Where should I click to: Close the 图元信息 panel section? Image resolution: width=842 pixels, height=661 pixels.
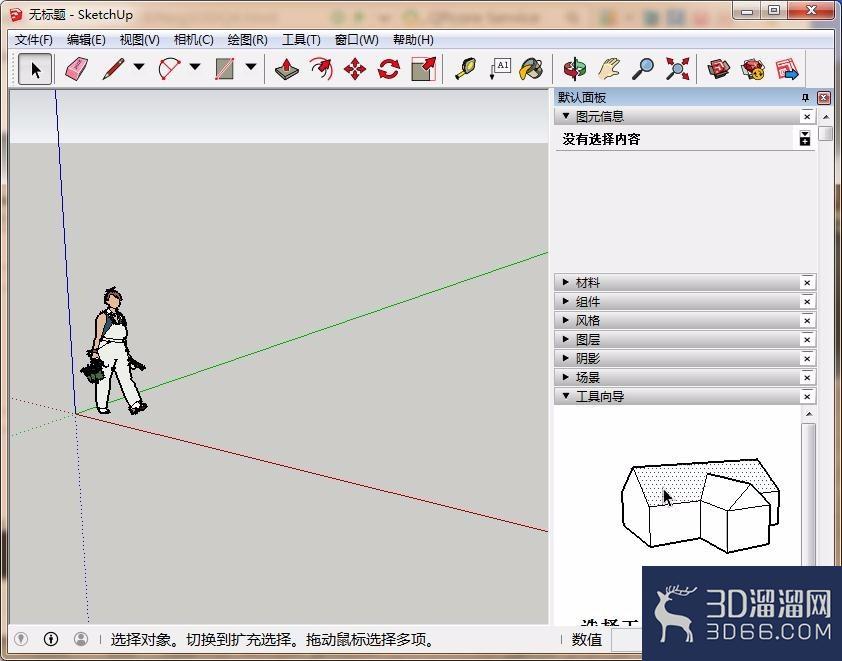pos(807,117)
